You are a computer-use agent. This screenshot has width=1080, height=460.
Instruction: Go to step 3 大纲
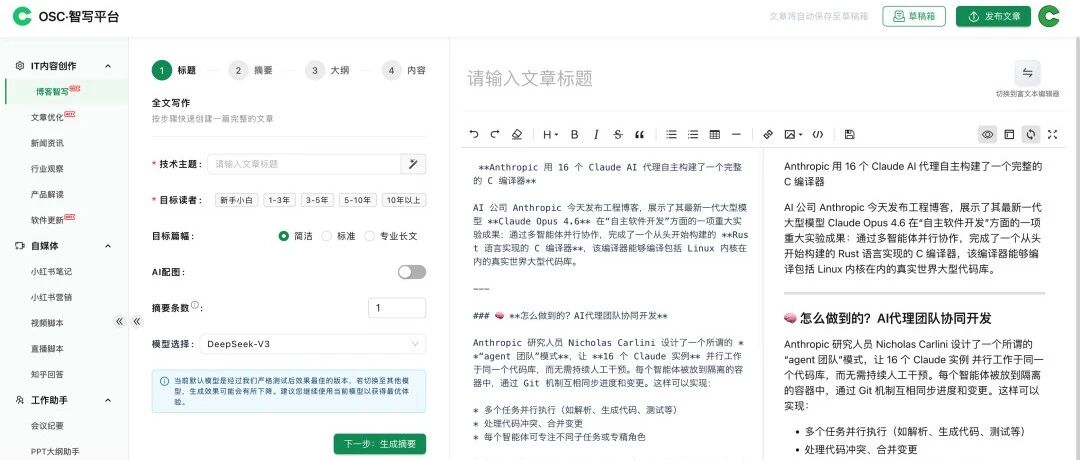click(x=327, y=70)
